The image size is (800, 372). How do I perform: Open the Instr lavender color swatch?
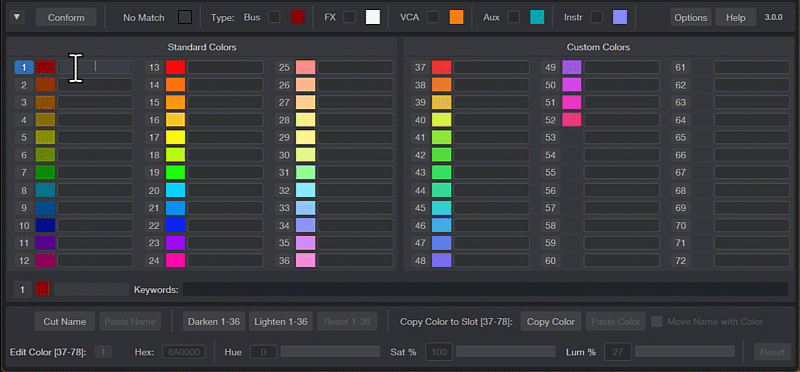pyautogui.click(x=620, y=17)
